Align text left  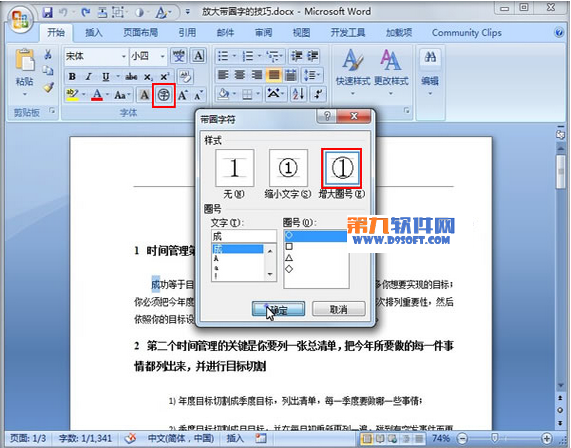tap(223, 75)
